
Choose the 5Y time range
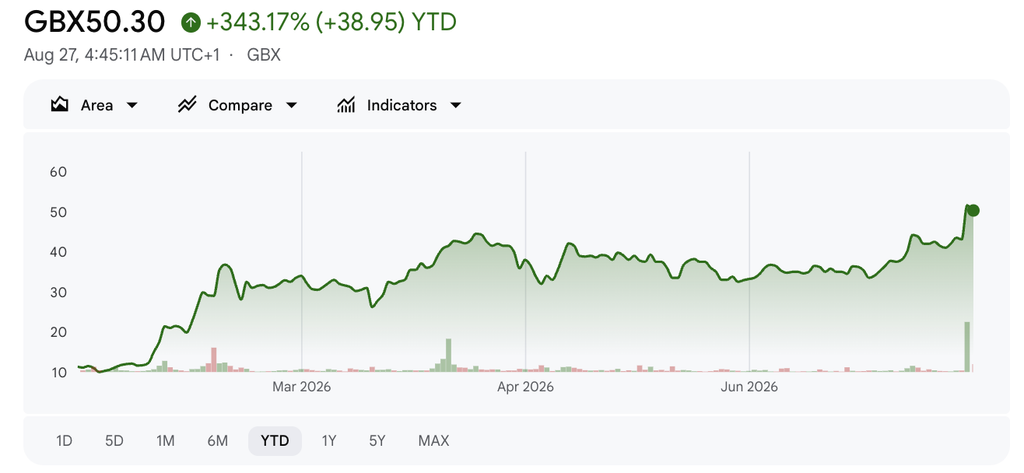click(x=377, y=441)
